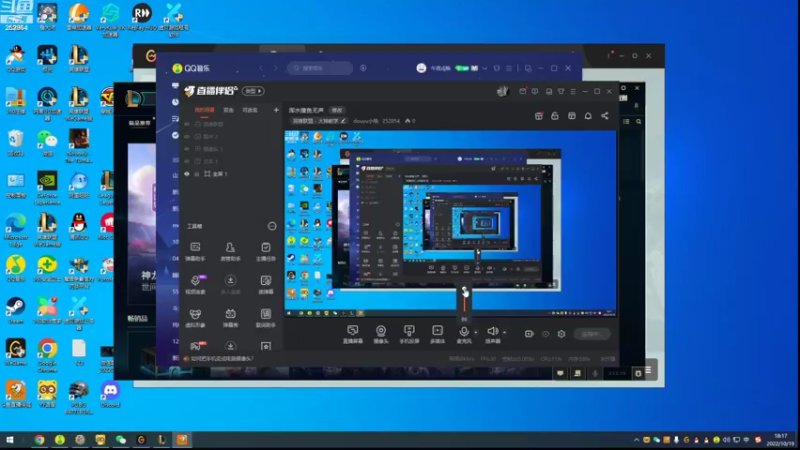Click the 修改 button next to stream title
The height and width of the screenshot is (450, 800).
(337, 110)
